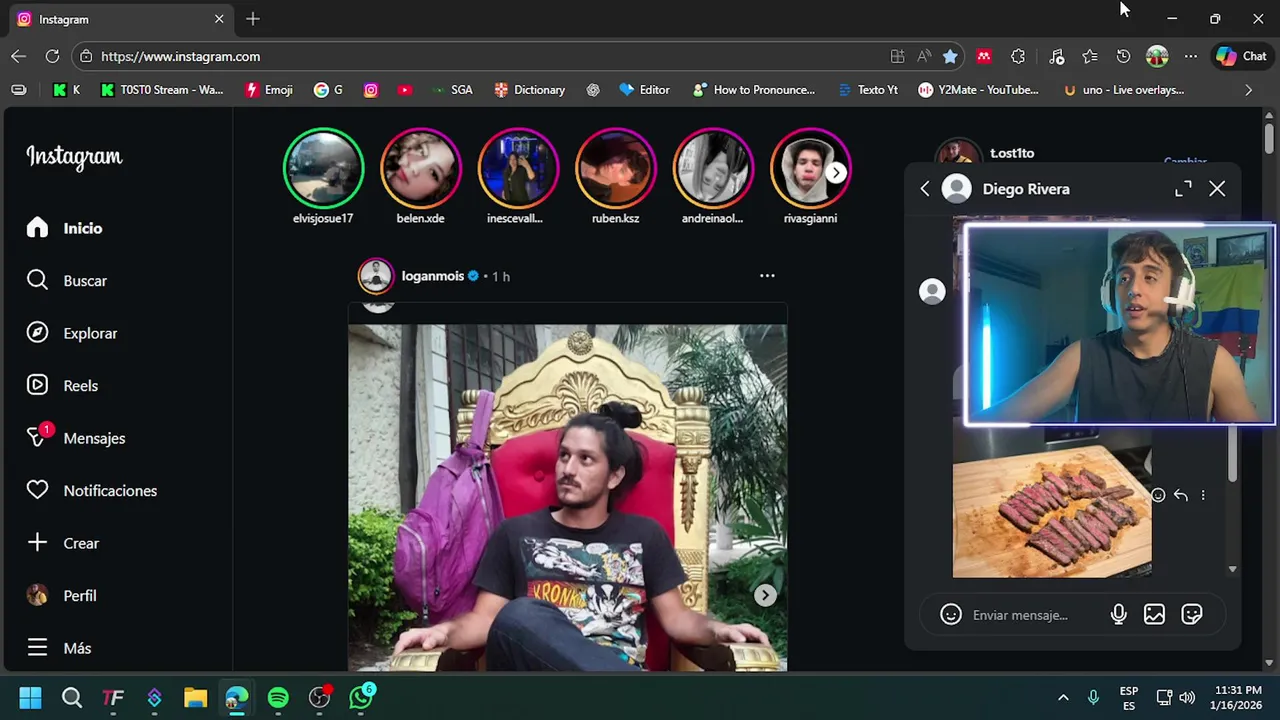Open browser Favorites list
Image resolution: width=1280 pixels, height=720 pixels.
[1090, 57]
